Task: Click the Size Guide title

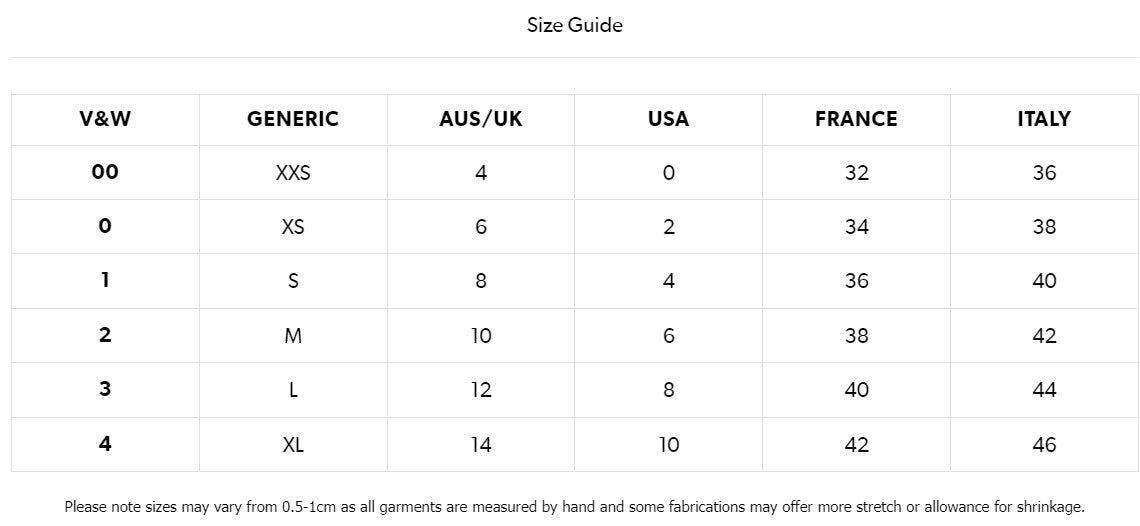Action: click(x=574, y=25)
